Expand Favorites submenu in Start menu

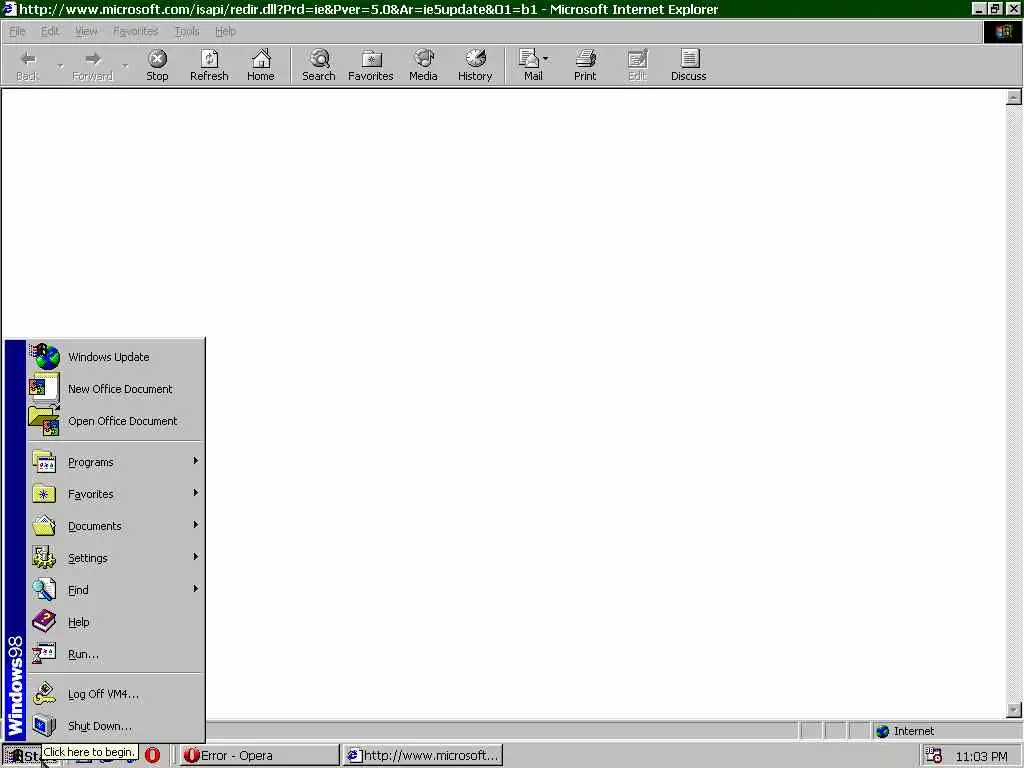pyautogui.click(x=115, y=494)
